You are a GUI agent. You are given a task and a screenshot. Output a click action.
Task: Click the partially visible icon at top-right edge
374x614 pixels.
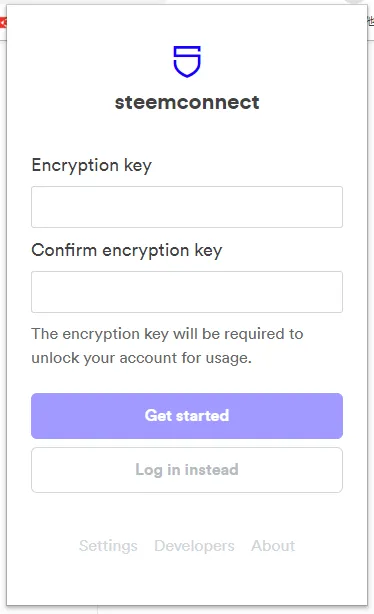point(370,21)
